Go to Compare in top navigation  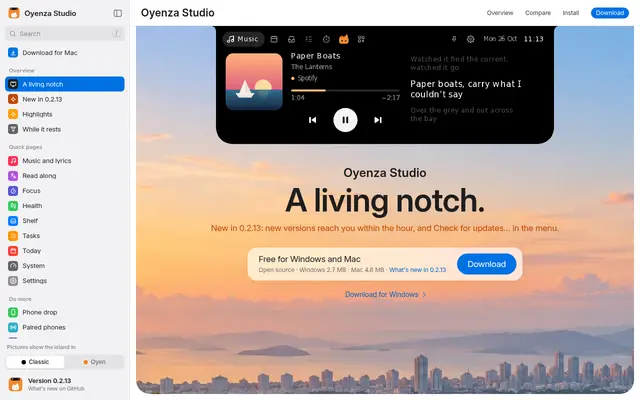tap(538, 13)
